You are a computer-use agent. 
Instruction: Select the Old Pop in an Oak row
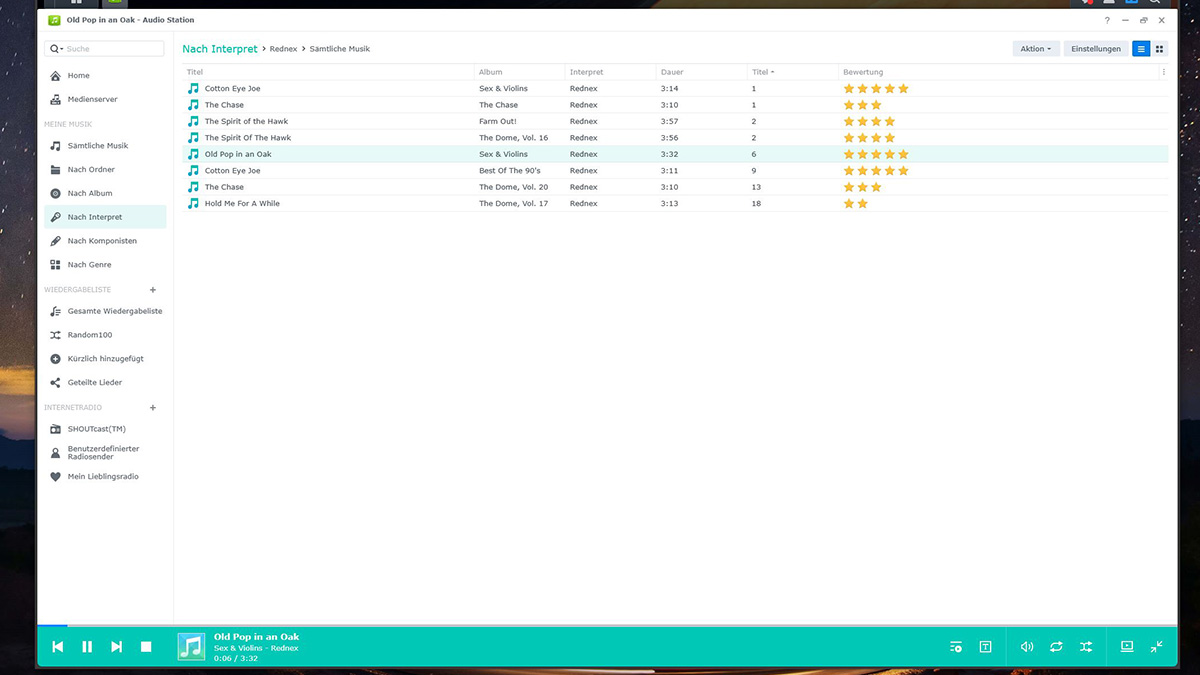click(676, 154)
